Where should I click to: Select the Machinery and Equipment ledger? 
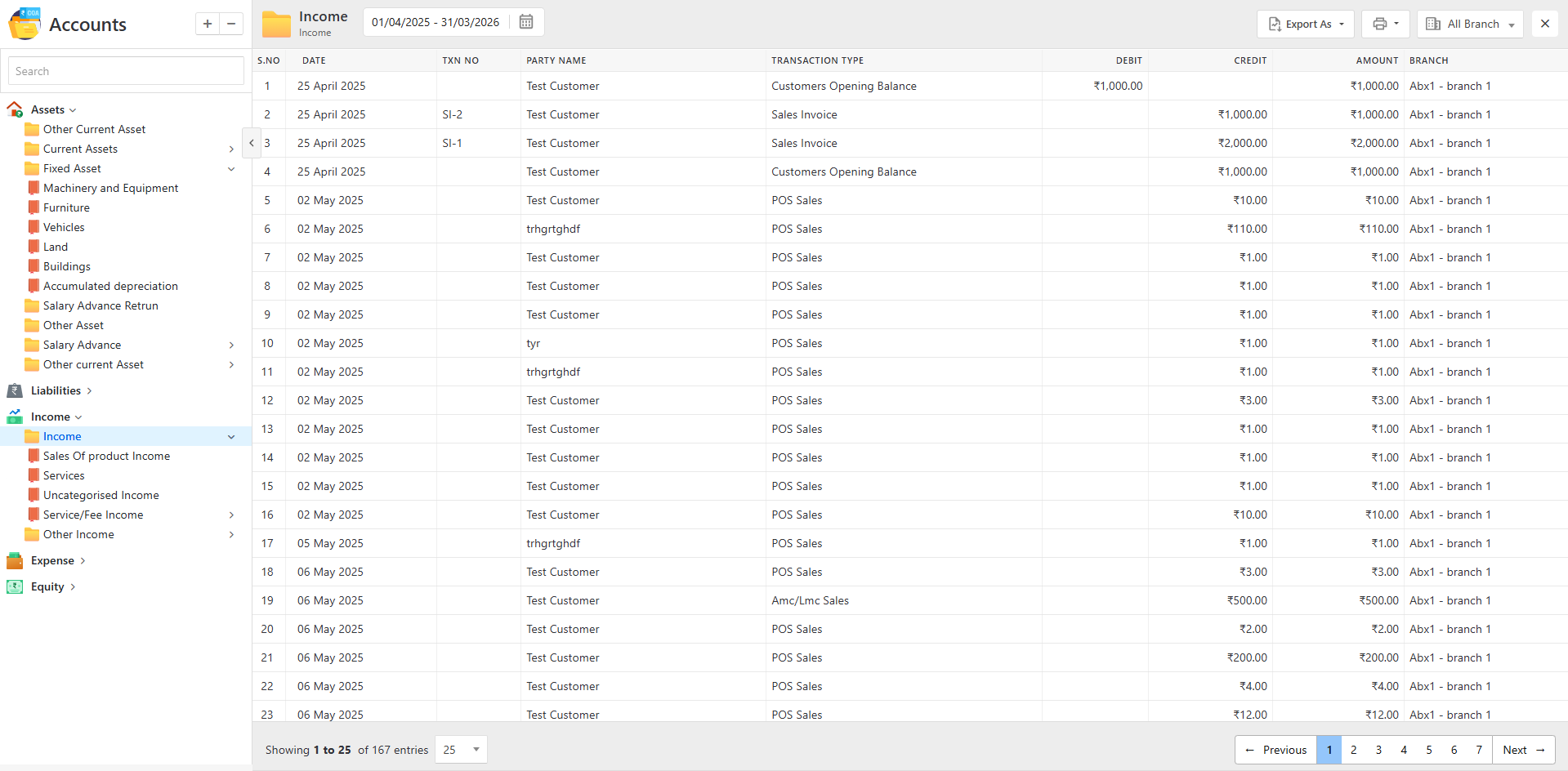pos(110,188)
